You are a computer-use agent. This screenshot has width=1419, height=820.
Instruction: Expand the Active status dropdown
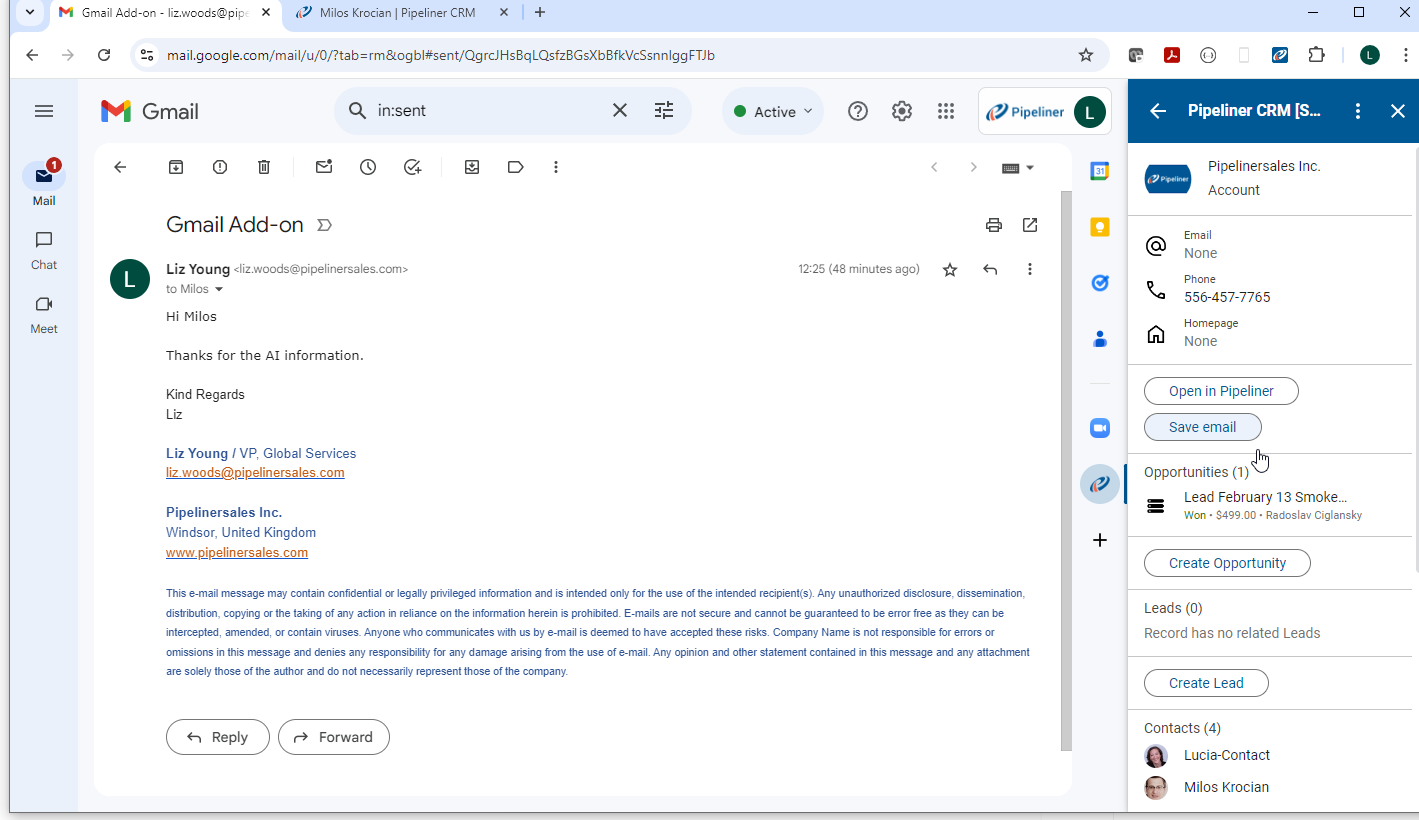pos(773,112)
